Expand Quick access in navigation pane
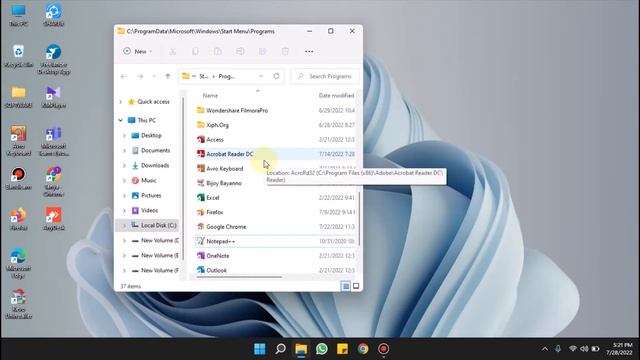This screenshot has height=360, width=640. click(120, 102)
